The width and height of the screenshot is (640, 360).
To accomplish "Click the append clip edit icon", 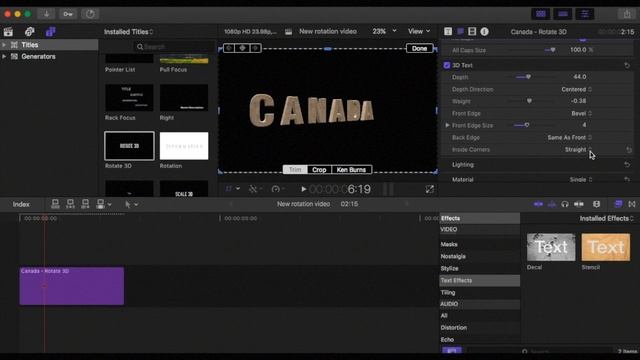I will pos(85,204).
